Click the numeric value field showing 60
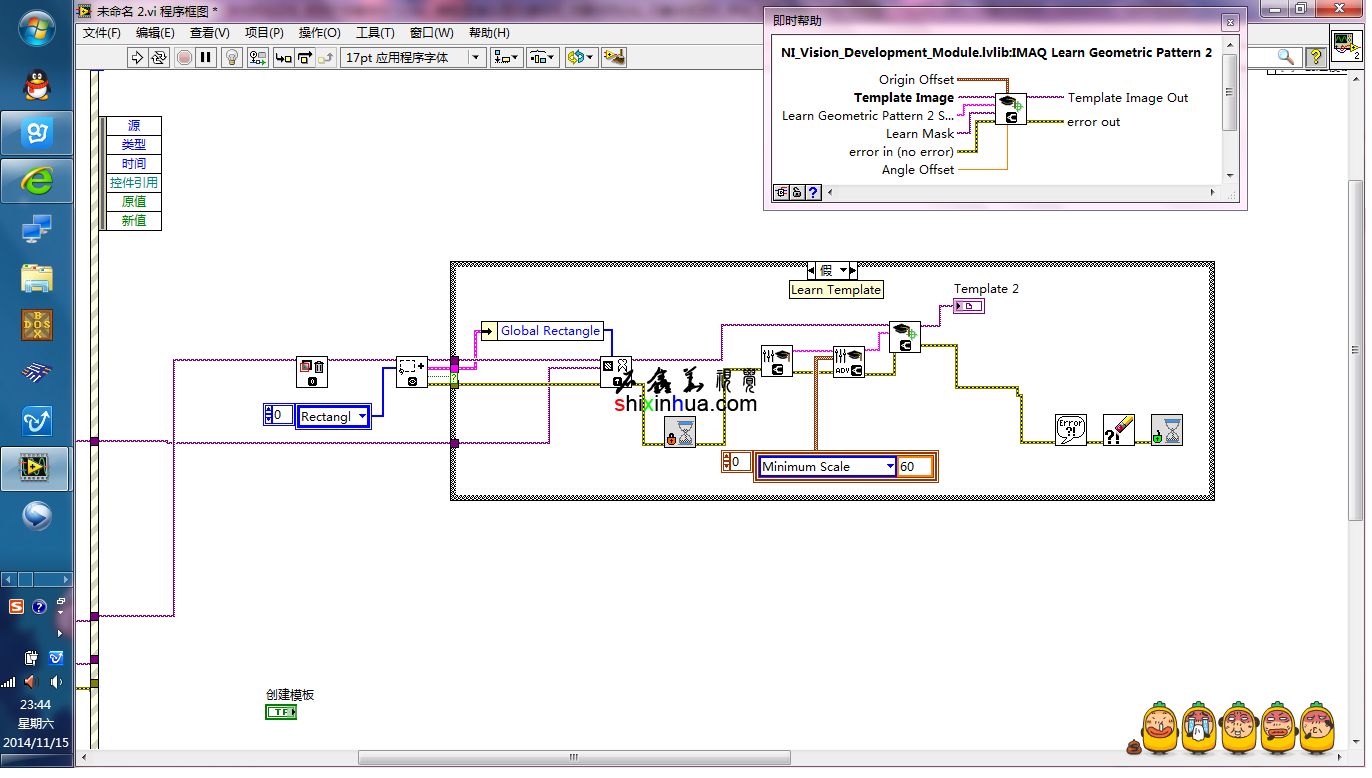This screenshot has height=778, width=1372. tap(914, 467)
